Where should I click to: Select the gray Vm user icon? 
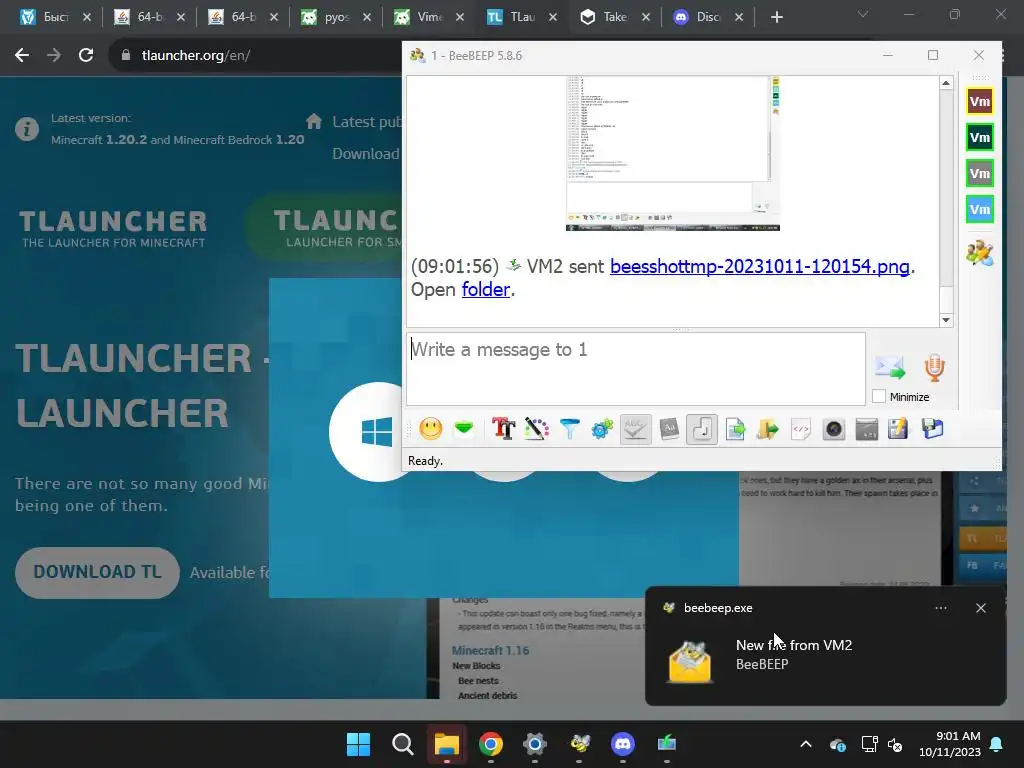(x=980, y=173)
